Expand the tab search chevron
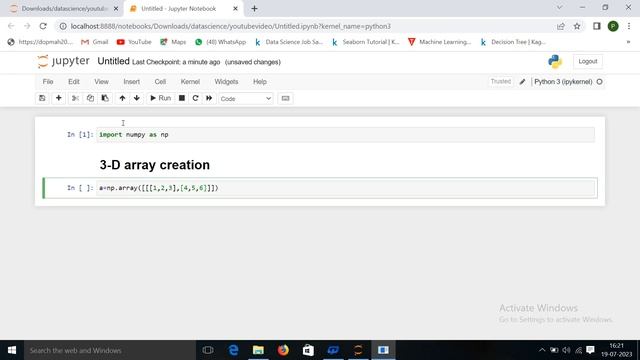The image size is (640, 360). [560, 7]
